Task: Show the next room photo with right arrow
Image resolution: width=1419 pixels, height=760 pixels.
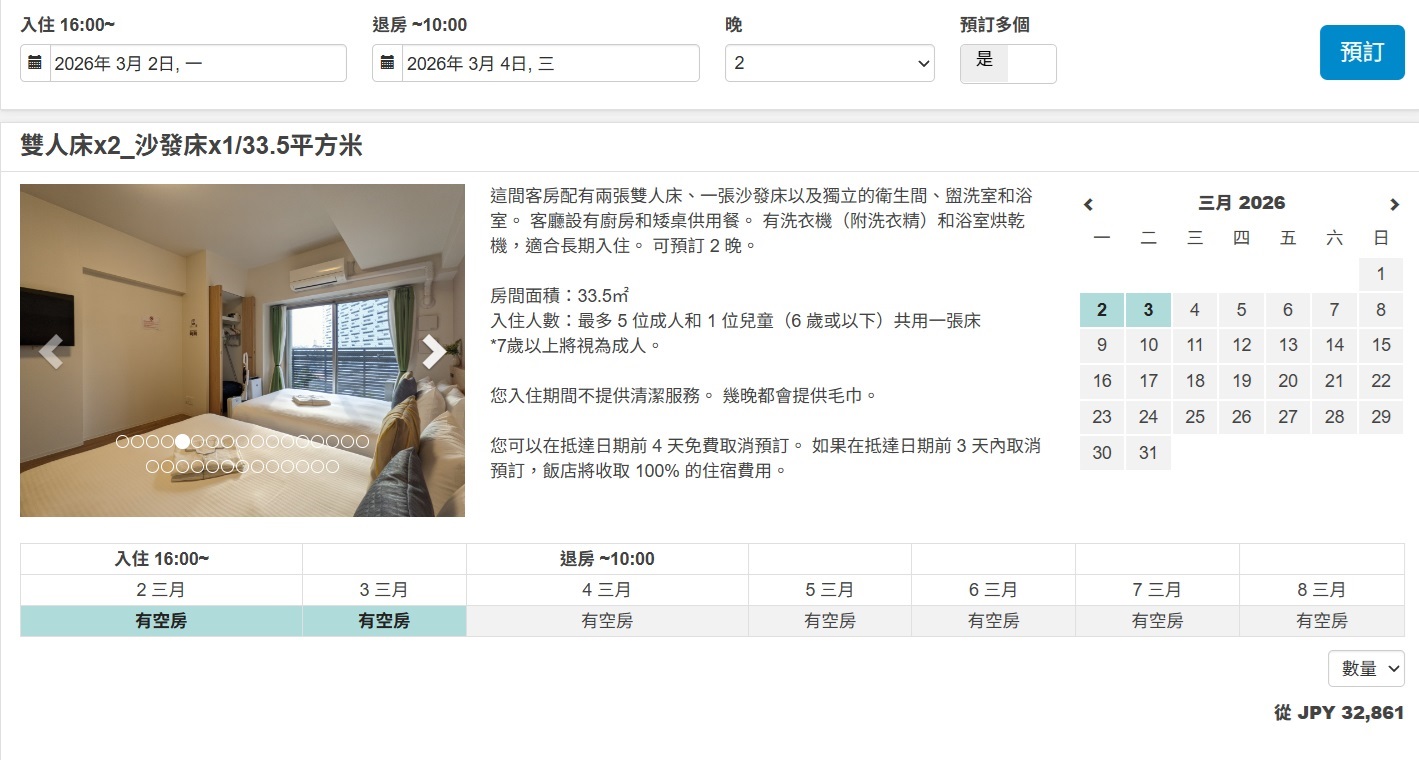Action: click(x=433, y=351)
